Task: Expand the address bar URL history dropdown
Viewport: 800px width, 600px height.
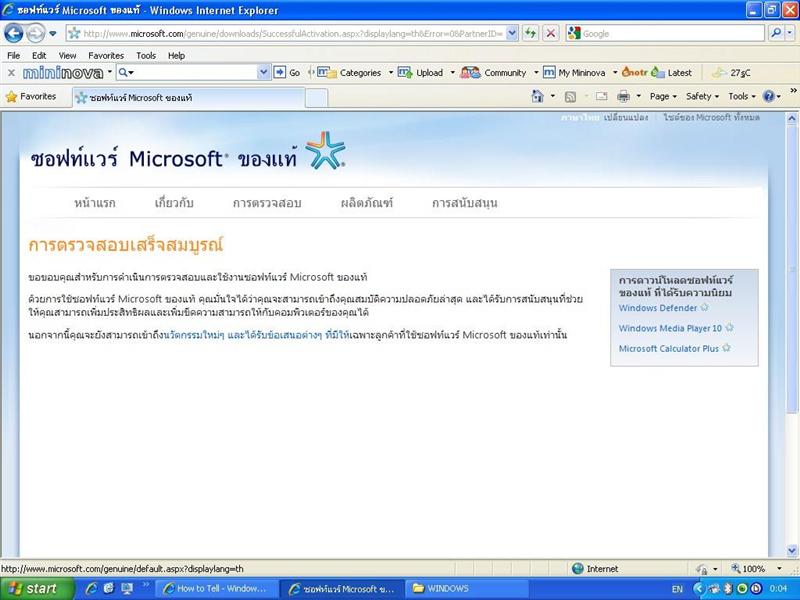Action: point(512,34)
